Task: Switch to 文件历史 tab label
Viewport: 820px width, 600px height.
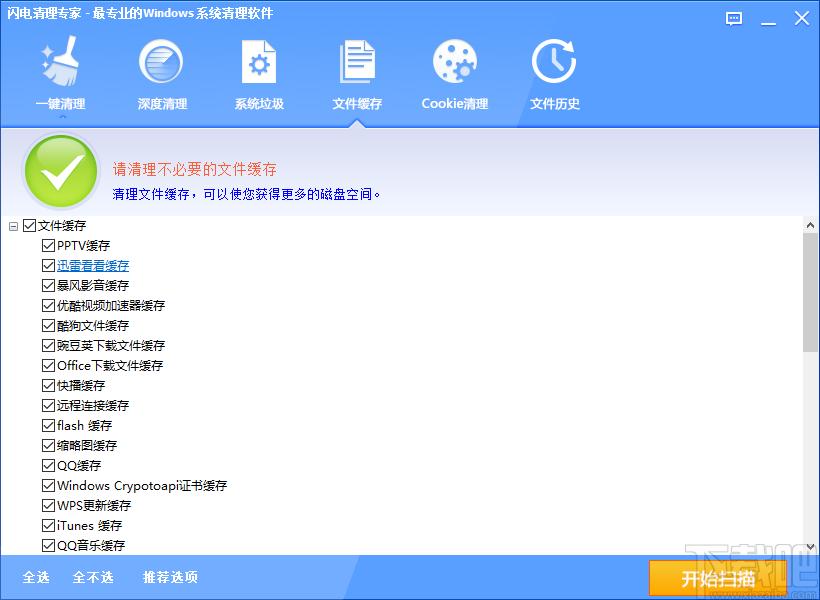Action: [x=555, y=104]
